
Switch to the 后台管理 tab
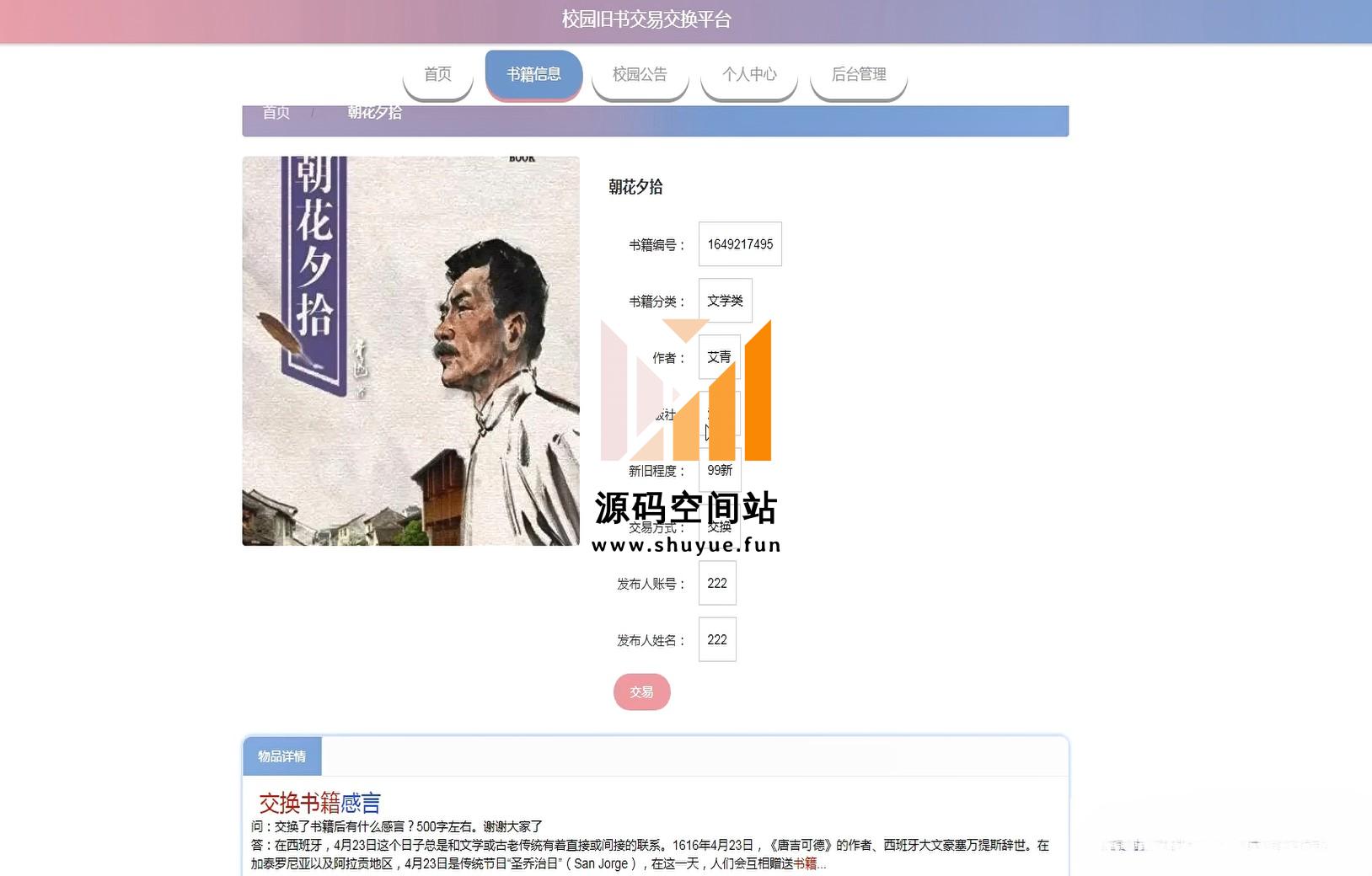pyautogui.click(x=858, y=75)
